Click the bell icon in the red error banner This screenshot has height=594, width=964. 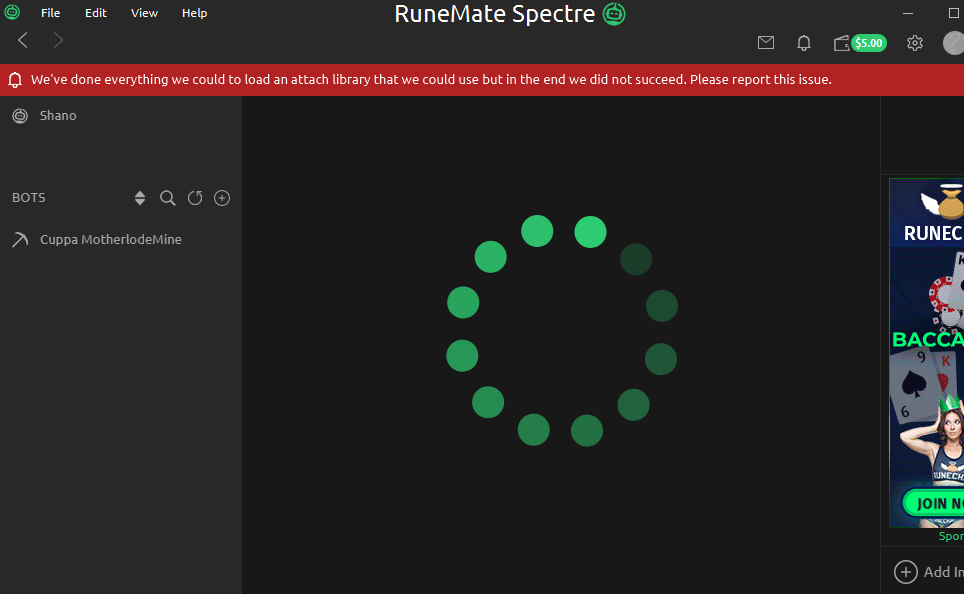[15, 80]
